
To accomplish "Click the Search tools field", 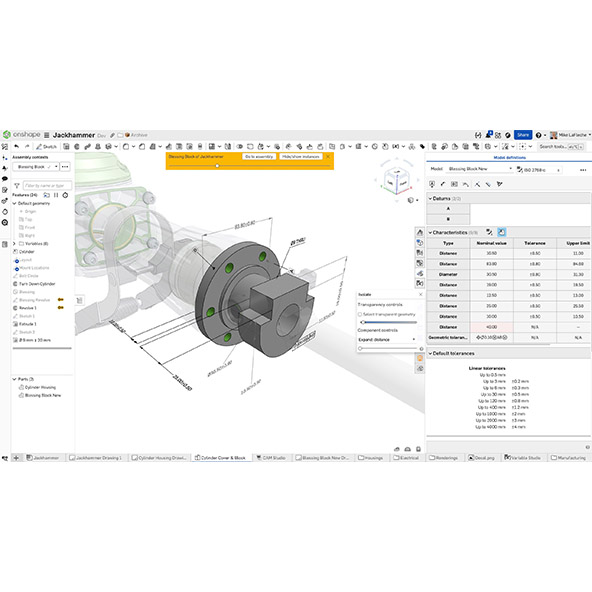I will click(561, 146).
